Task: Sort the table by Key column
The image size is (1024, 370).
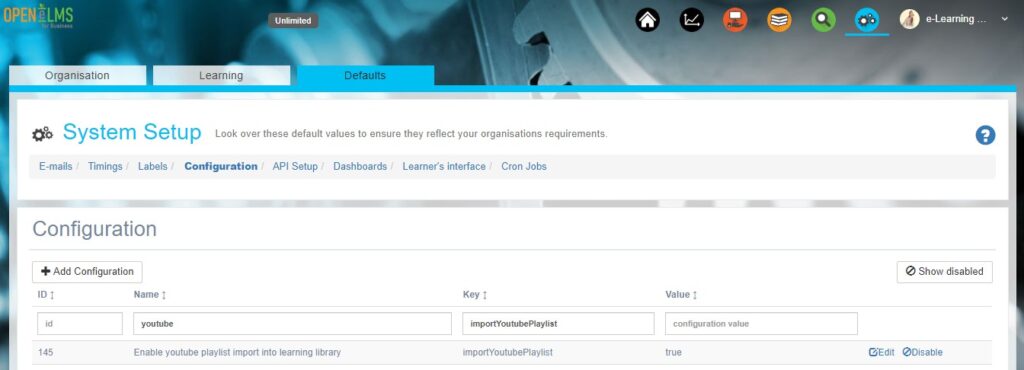Action: coord(475,295)
